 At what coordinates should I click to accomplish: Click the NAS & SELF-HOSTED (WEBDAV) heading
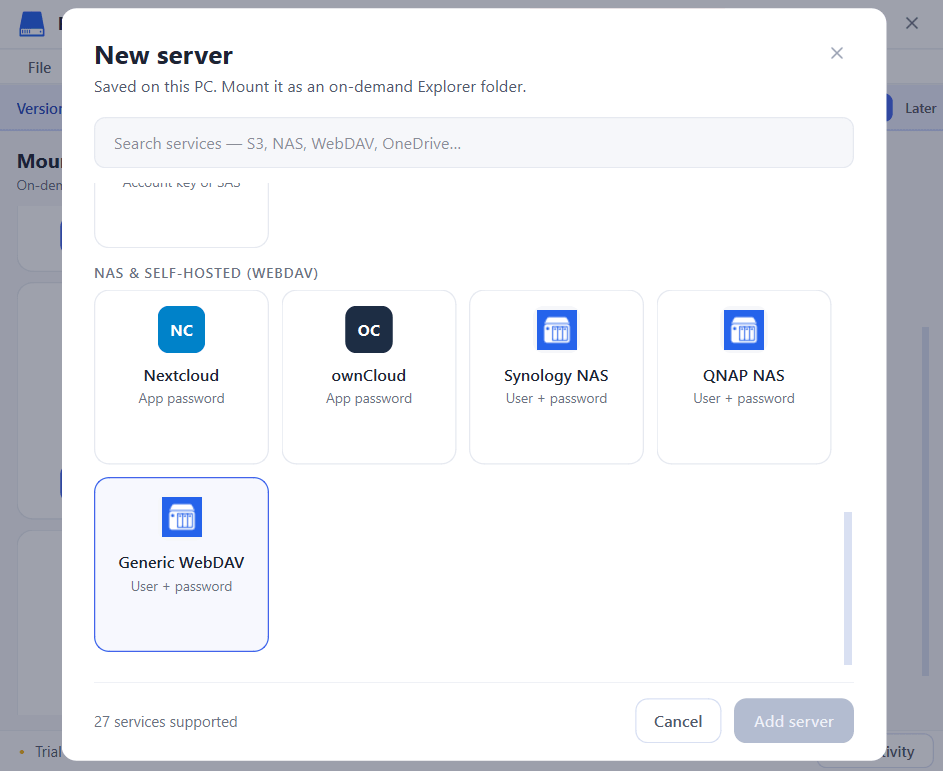[206, 273]
